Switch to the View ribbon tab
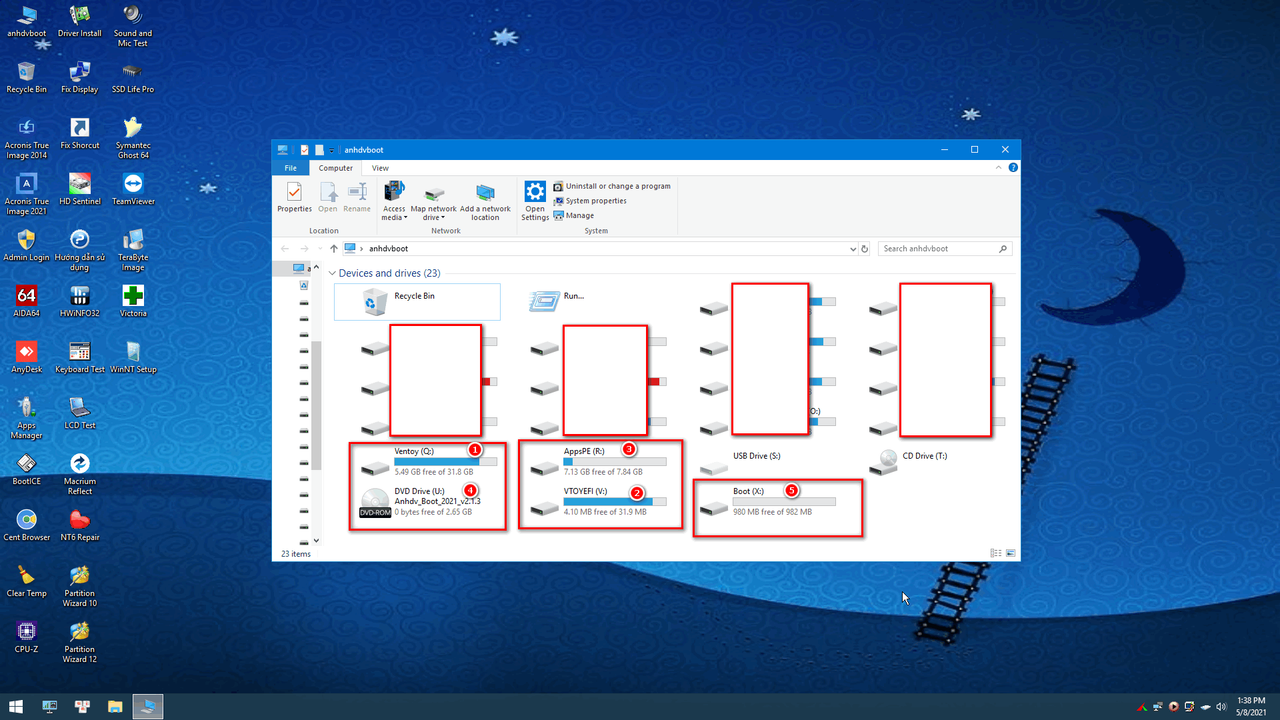This screenshot has width=1280, height=720. point(380,168)
